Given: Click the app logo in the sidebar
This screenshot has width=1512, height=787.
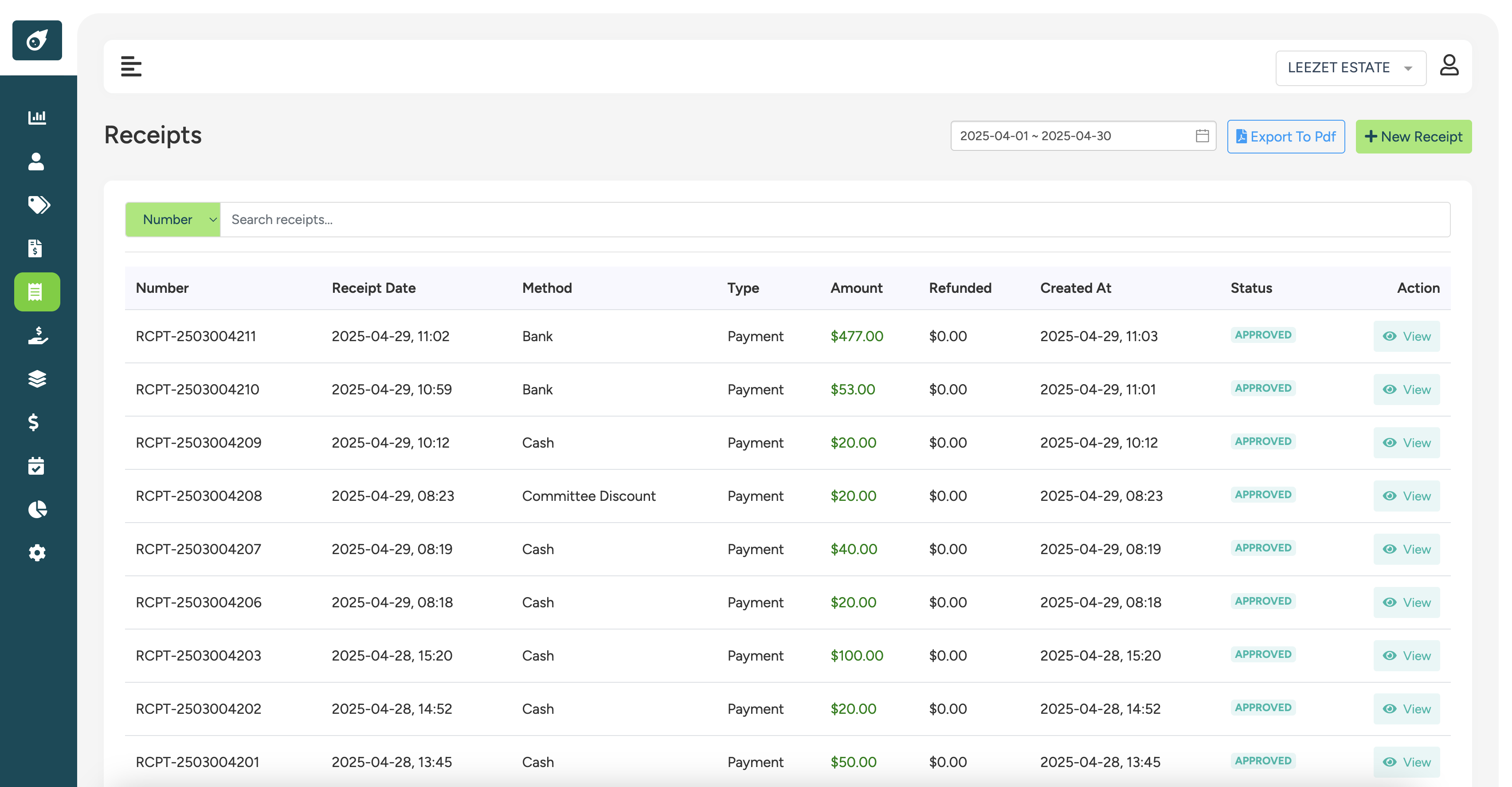Looking at the screenshot, I should point(37,40).
